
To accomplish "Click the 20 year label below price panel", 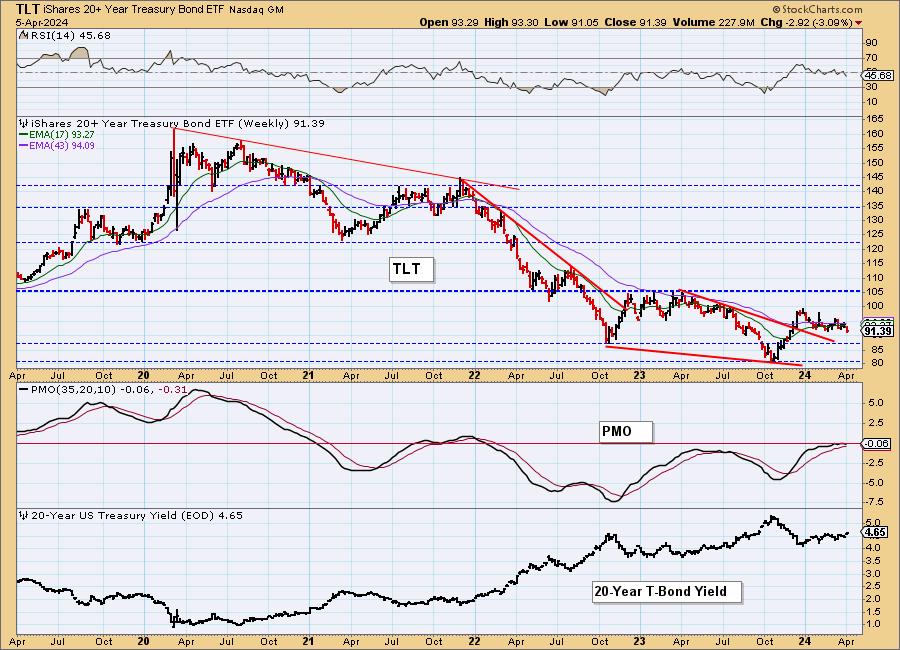I will (x=143, y=376).
